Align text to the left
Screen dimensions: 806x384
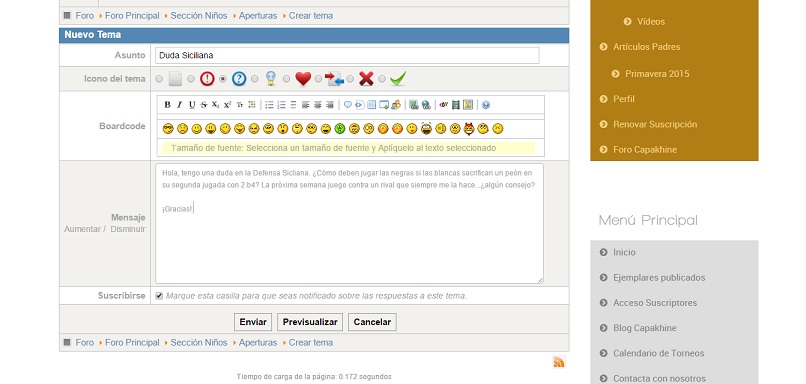305,105
